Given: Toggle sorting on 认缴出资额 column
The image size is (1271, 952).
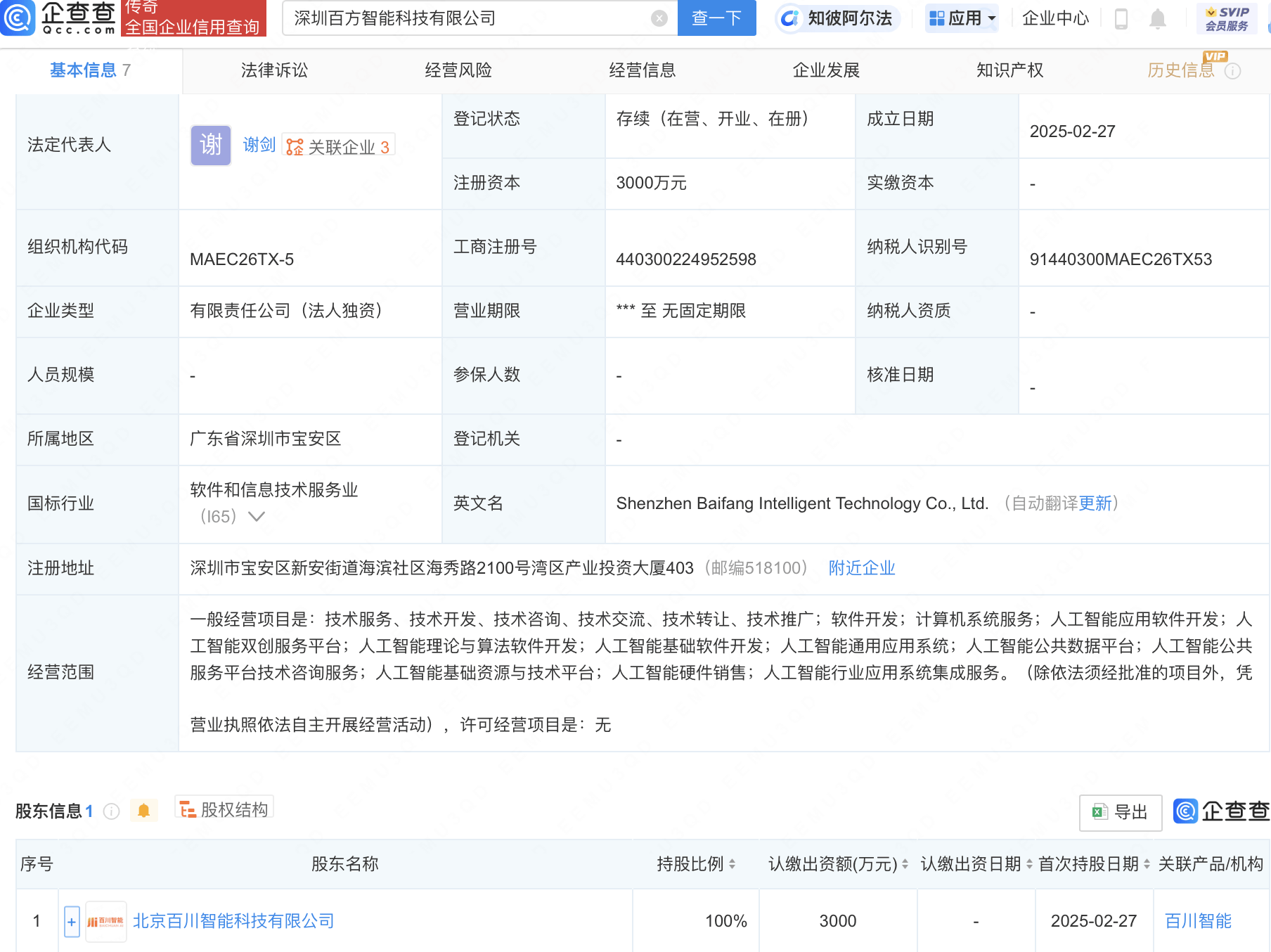Looking at the screenshot, I should pyautogui.click(x=905, y=864).
